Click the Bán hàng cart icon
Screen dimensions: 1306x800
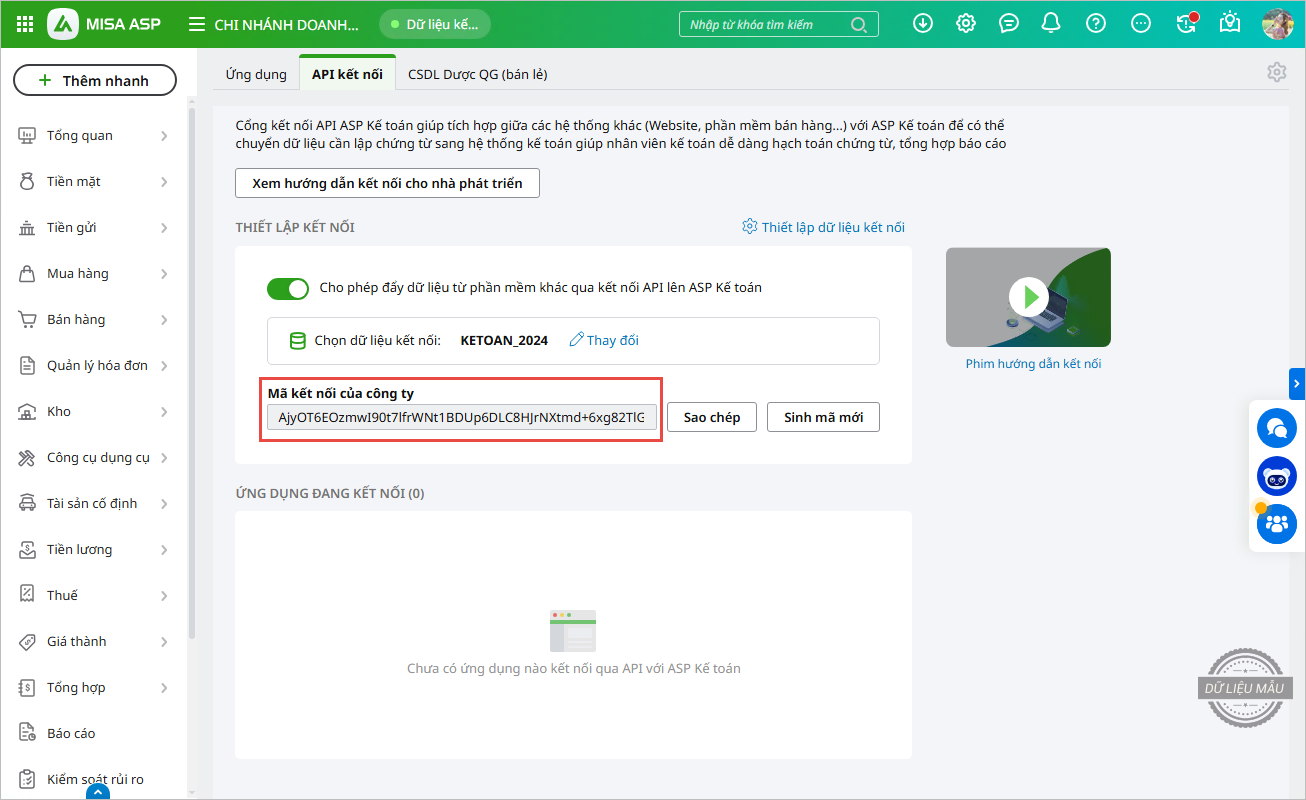pyautogui.click(x=27, y=319)
